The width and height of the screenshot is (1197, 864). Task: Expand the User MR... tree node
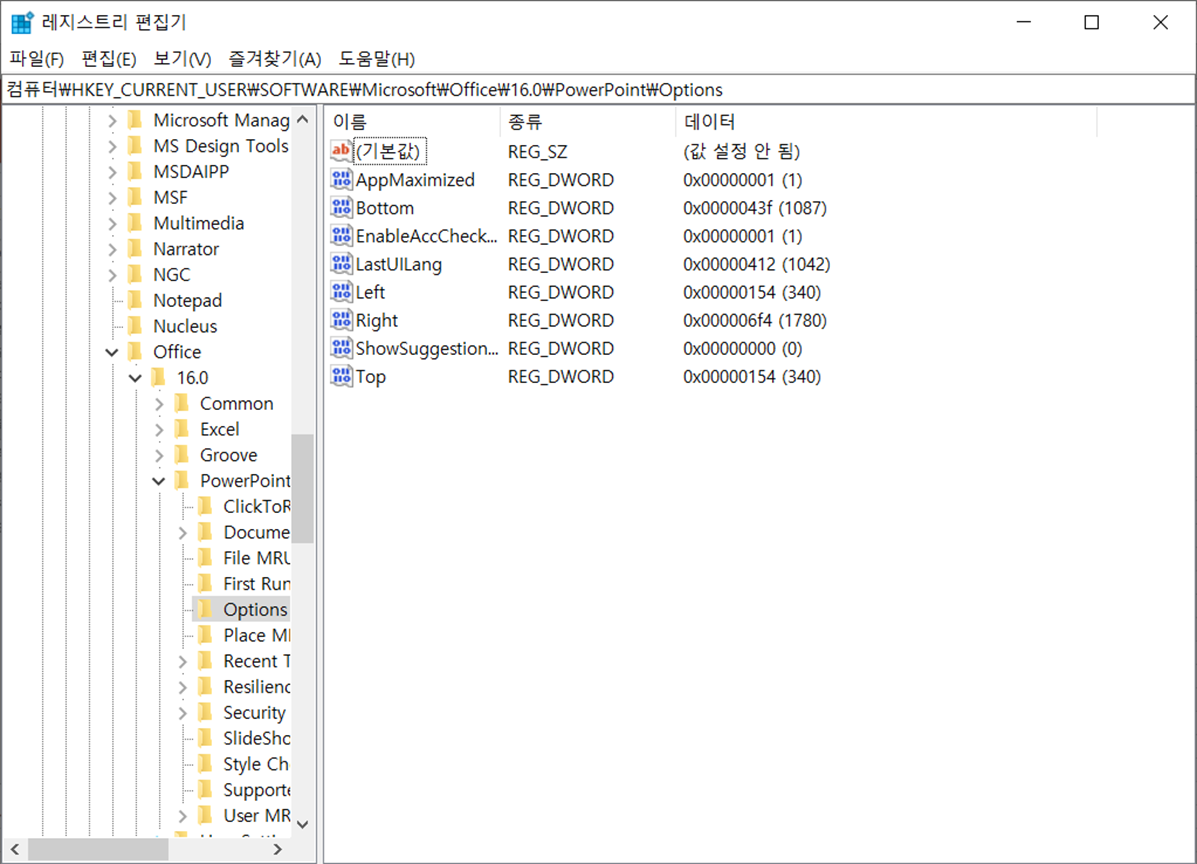click(182, 816)
